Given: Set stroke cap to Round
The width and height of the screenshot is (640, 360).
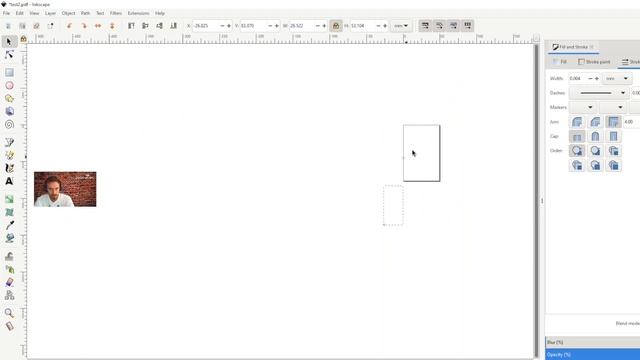Looking at the screenshot, I should point(595,136).
